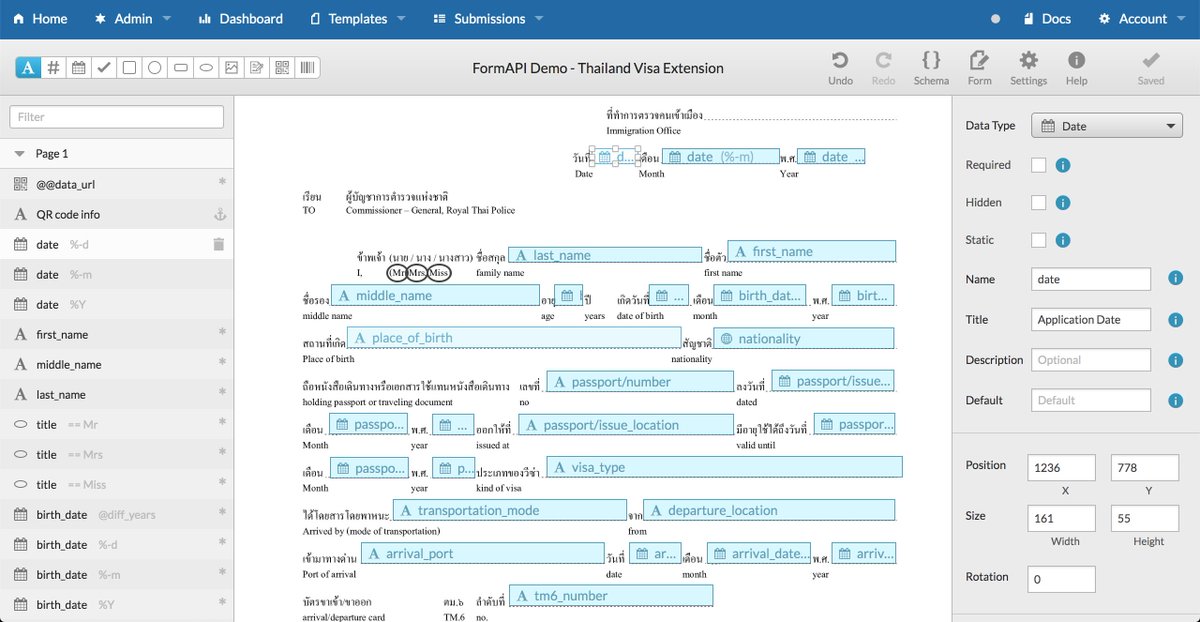
Task: Select the circle shape tool
Action: point(155,68)
